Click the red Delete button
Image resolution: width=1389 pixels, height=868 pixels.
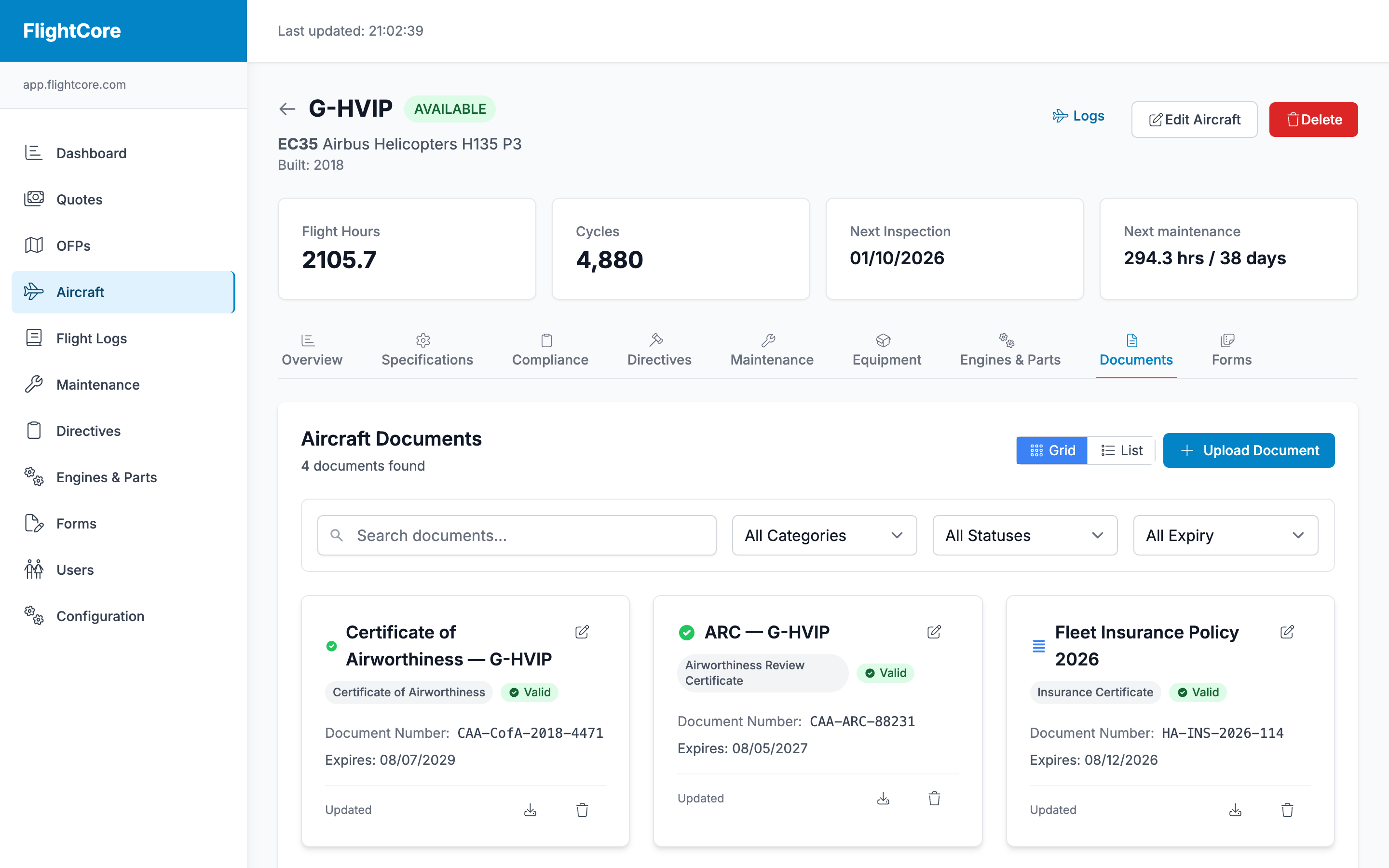(1313, 120)
